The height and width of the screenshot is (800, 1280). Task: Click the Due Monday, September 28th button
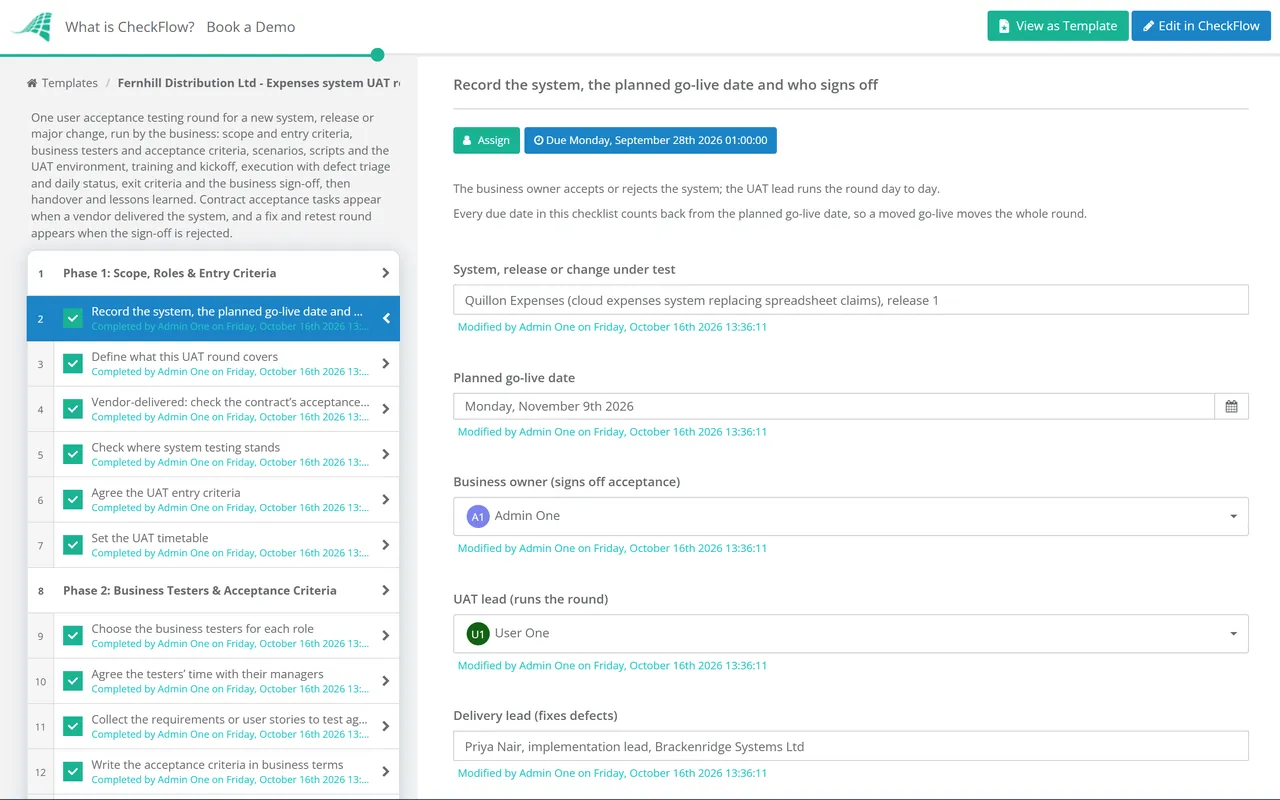[650, 140]
